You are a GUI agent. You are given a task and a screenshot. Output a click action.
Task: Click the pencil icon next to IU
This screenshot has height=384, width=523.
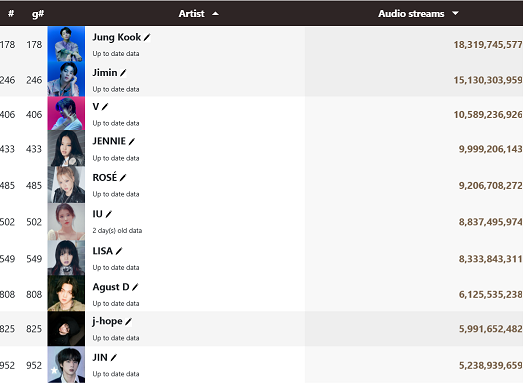(109, 214)
